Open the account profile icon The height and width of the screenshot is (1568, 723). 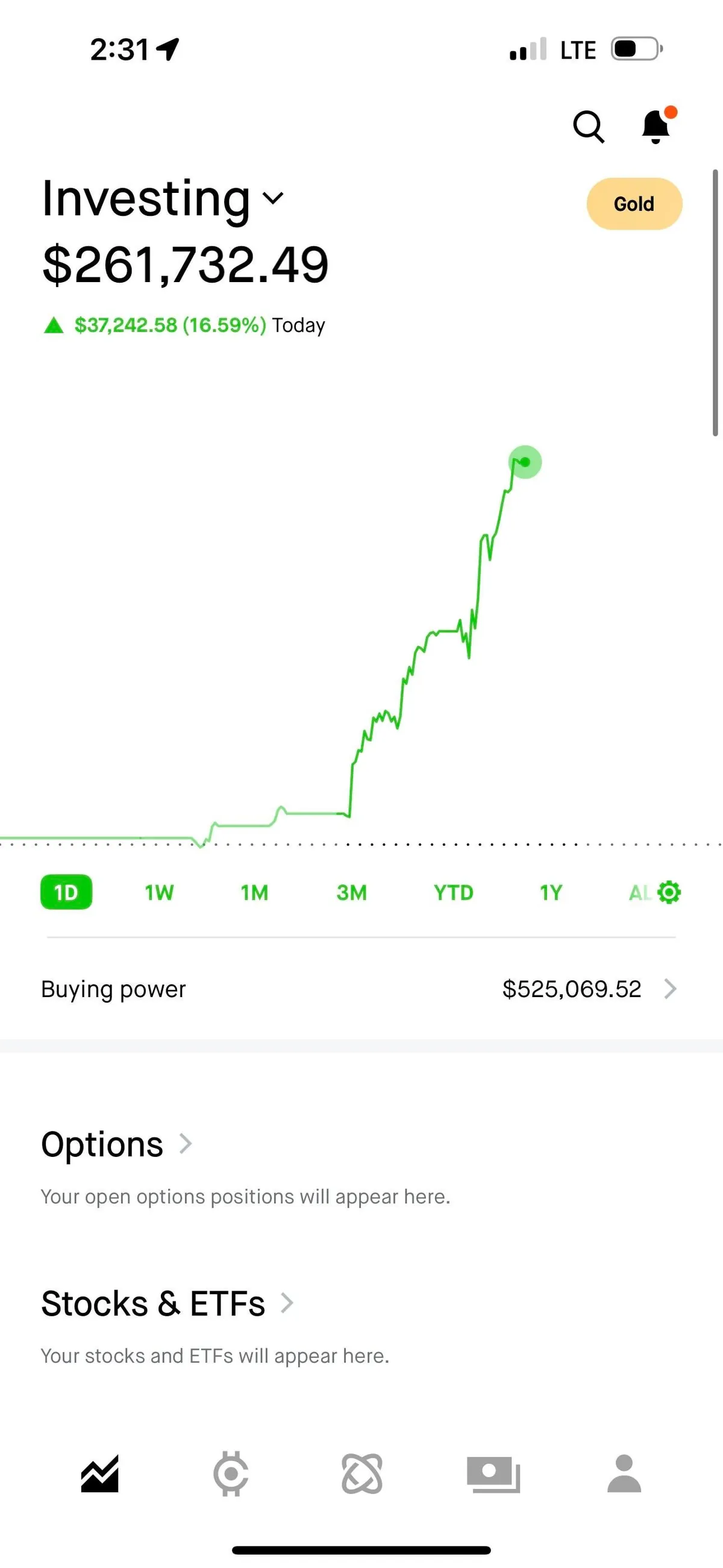624,1473
